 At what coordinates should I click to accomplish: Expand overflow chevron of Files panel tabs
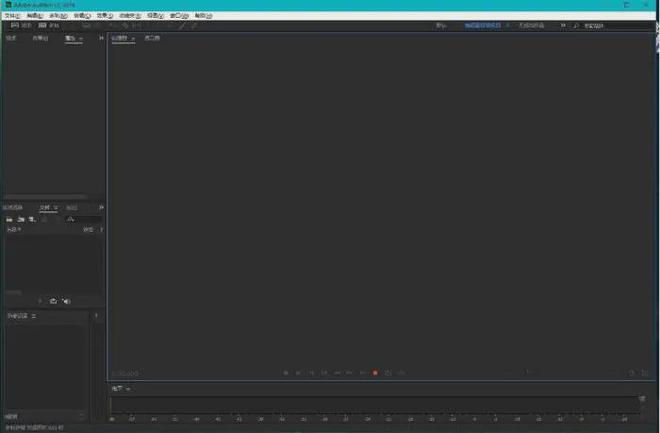click(x=101, y=207)
